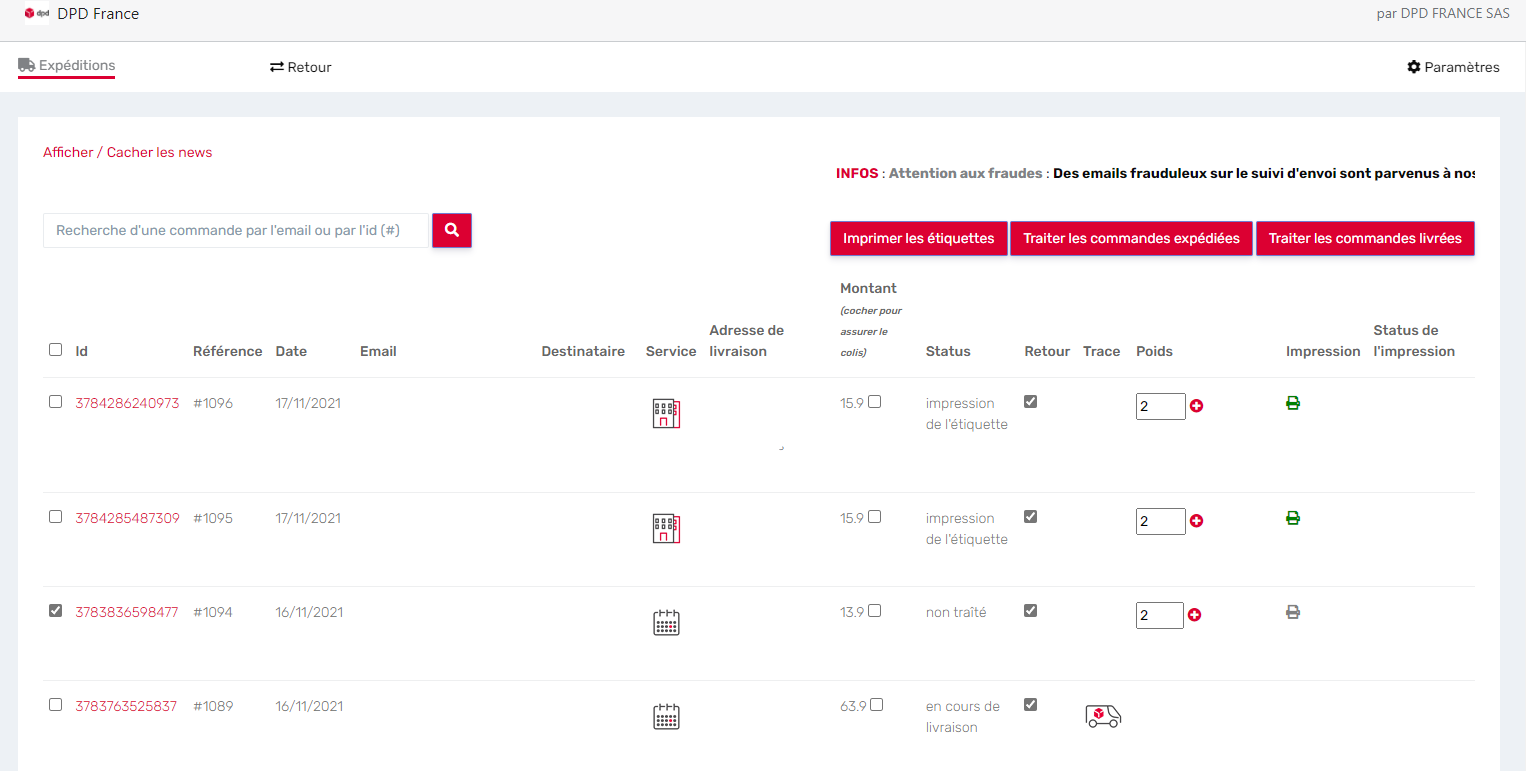Check insurance box next to 15.9 on #1096

(875, 402)
